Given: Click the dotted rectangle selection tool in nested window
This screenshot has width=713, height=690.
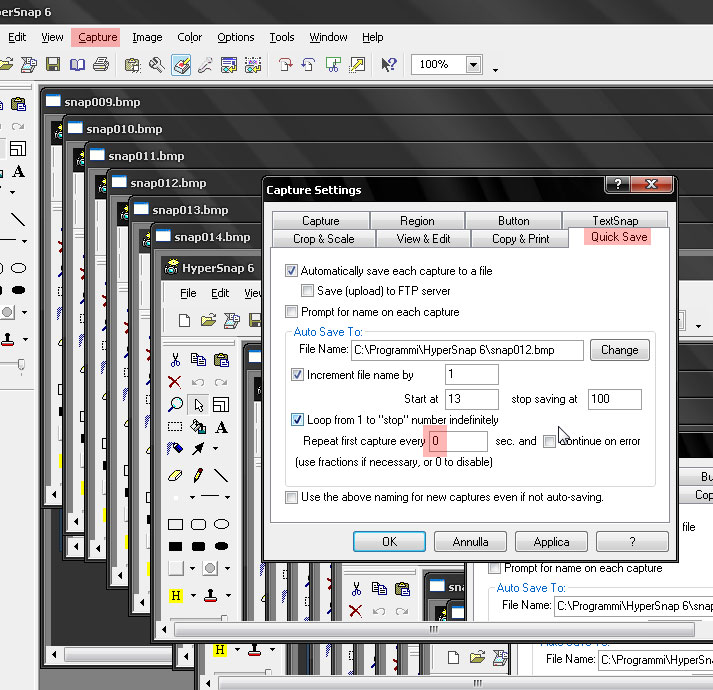Looking at the screenshot, I should pyautogui.click(x=175, y=427).
